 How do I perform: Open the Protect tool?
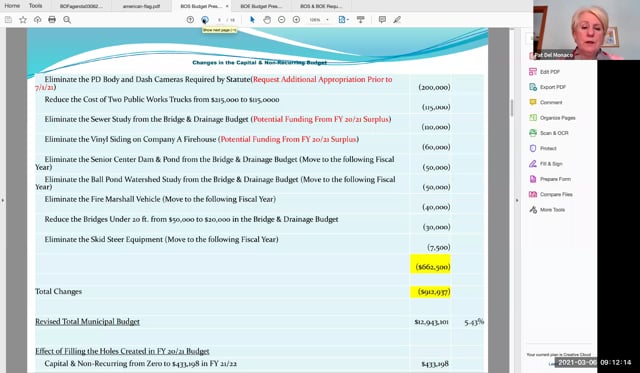(543, 149)
